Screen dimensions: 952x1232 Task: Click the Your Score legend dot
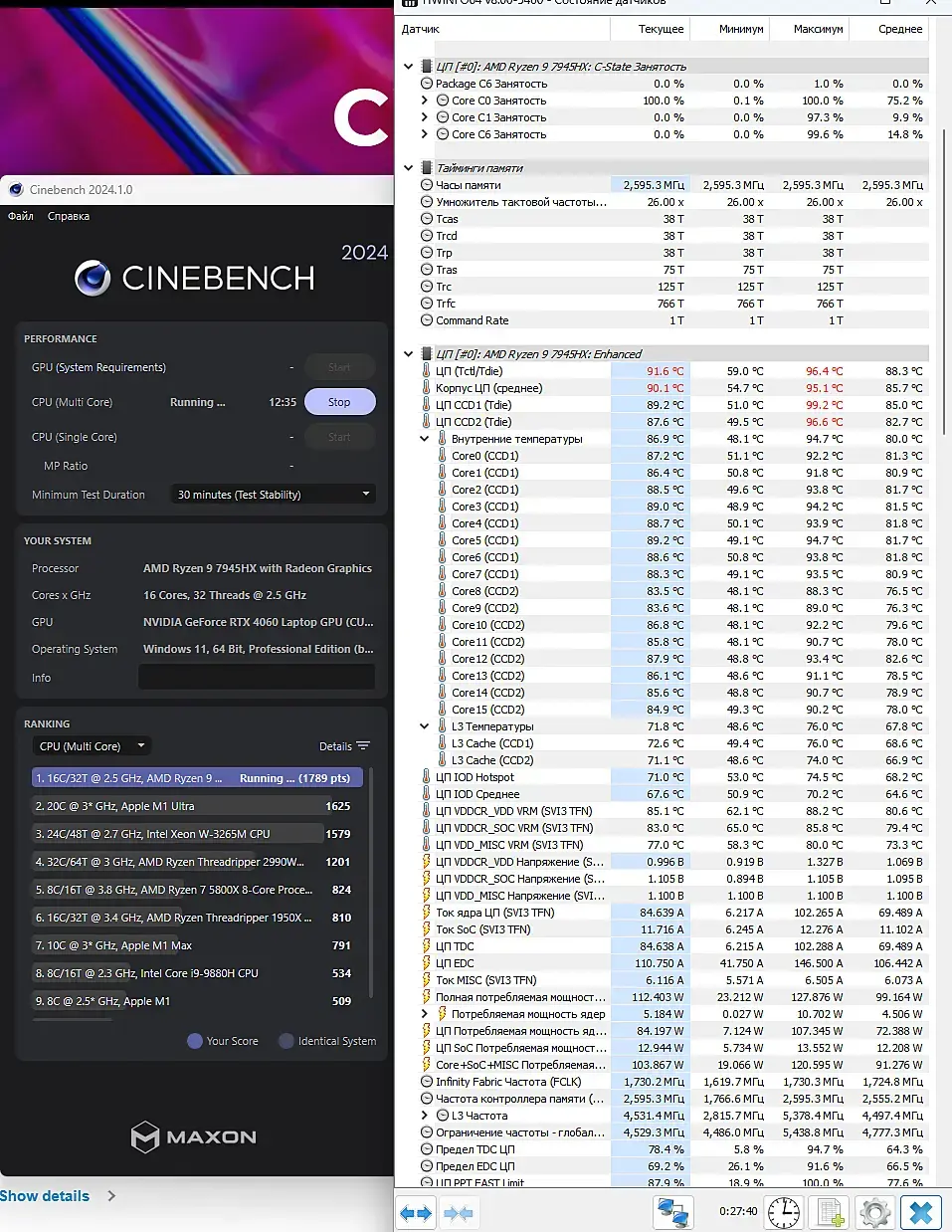(x=195, y=1041)
